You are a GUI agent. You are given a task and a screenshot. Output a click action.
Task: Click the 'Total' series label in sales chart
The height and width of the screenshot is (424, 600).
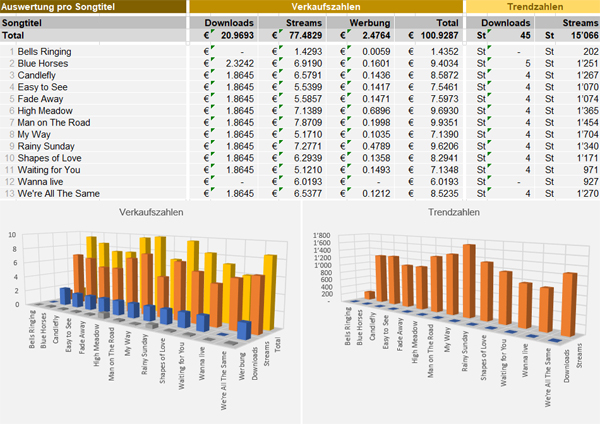(x=278, y=344)
